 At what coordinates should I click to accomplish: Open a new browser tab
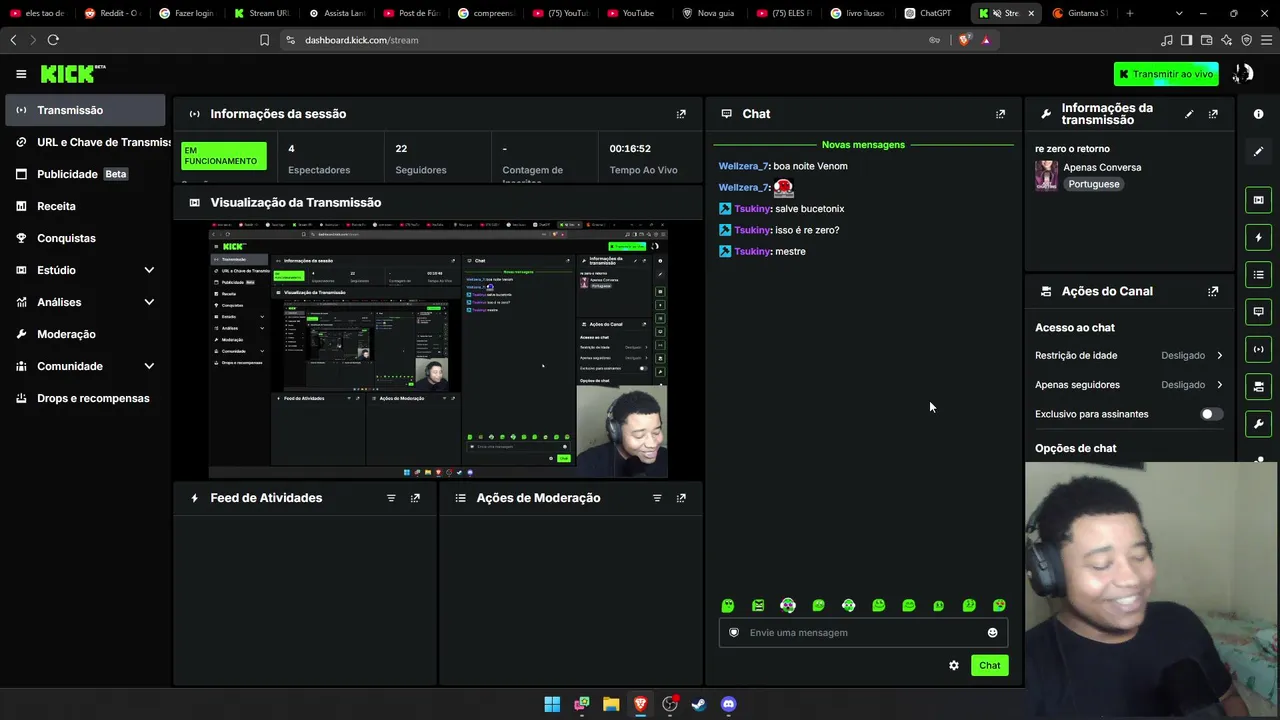[x=1130, y=13]
